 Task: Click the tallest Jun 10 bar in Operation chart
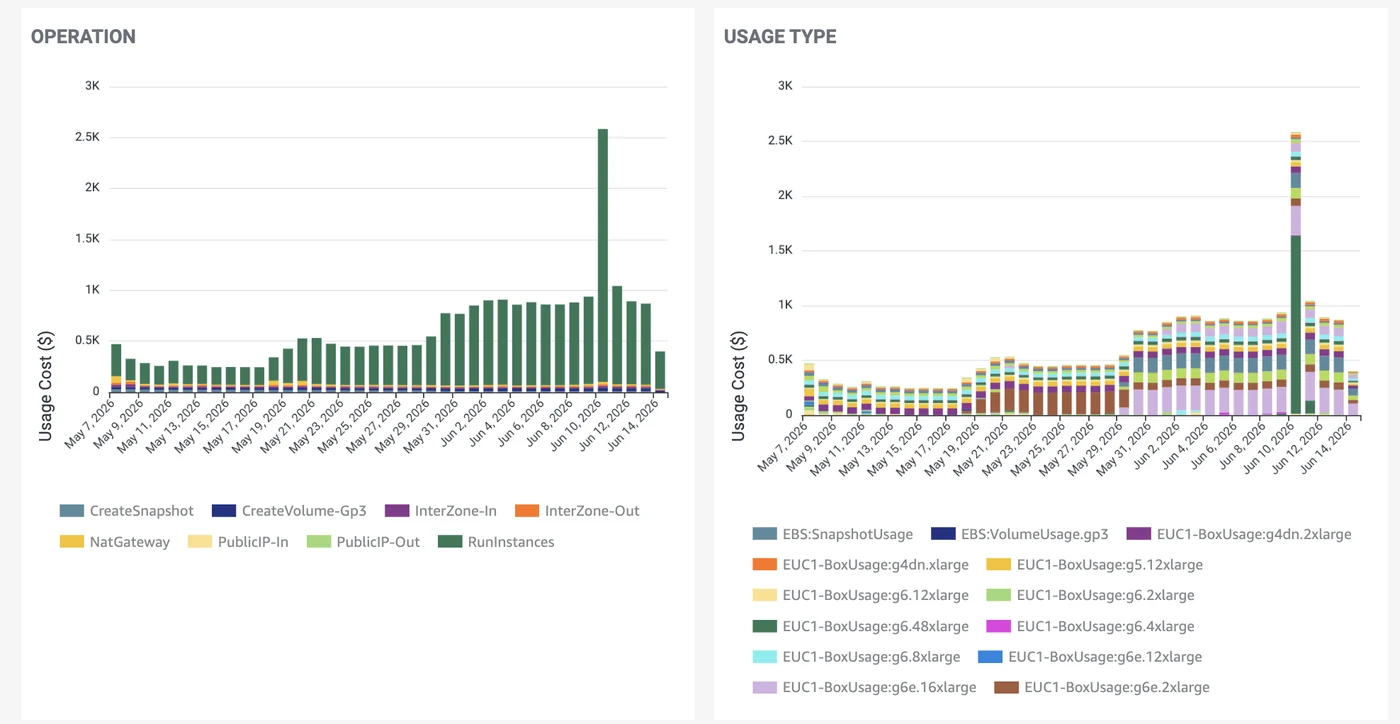pyautogui.click(x=603, y=260)
